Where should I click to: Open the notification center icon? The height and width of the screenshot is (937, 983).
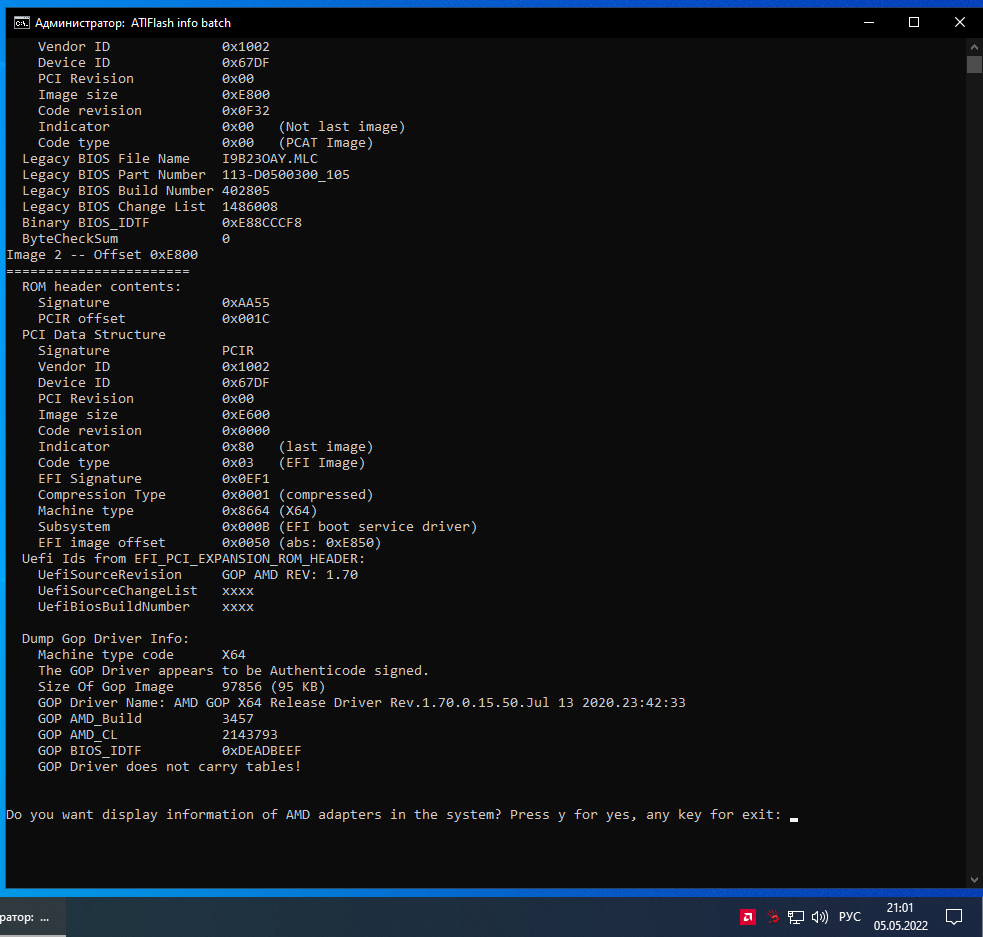coord(954,917)
